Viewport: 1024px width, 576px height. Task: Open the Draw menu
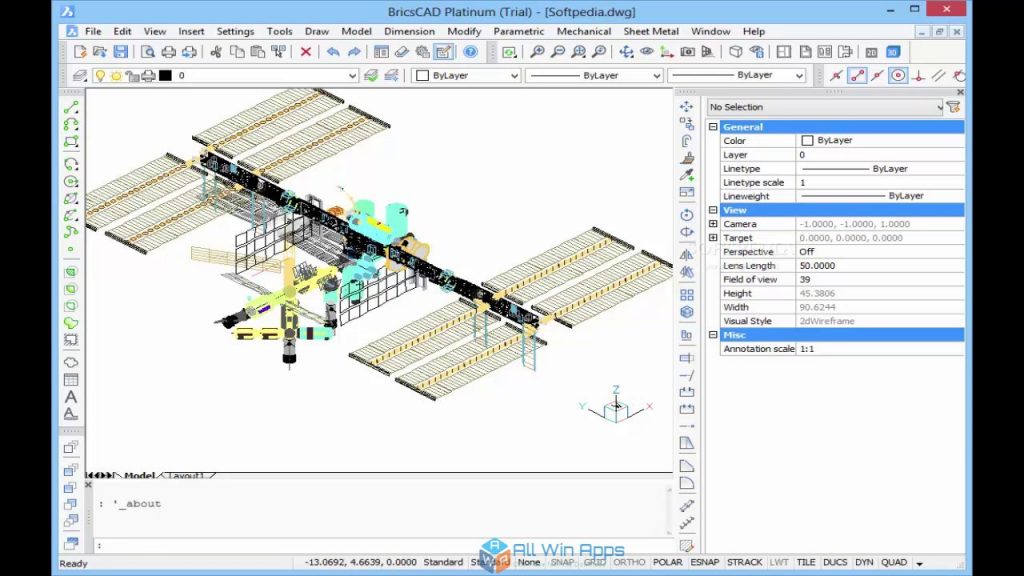click(317, 31)
